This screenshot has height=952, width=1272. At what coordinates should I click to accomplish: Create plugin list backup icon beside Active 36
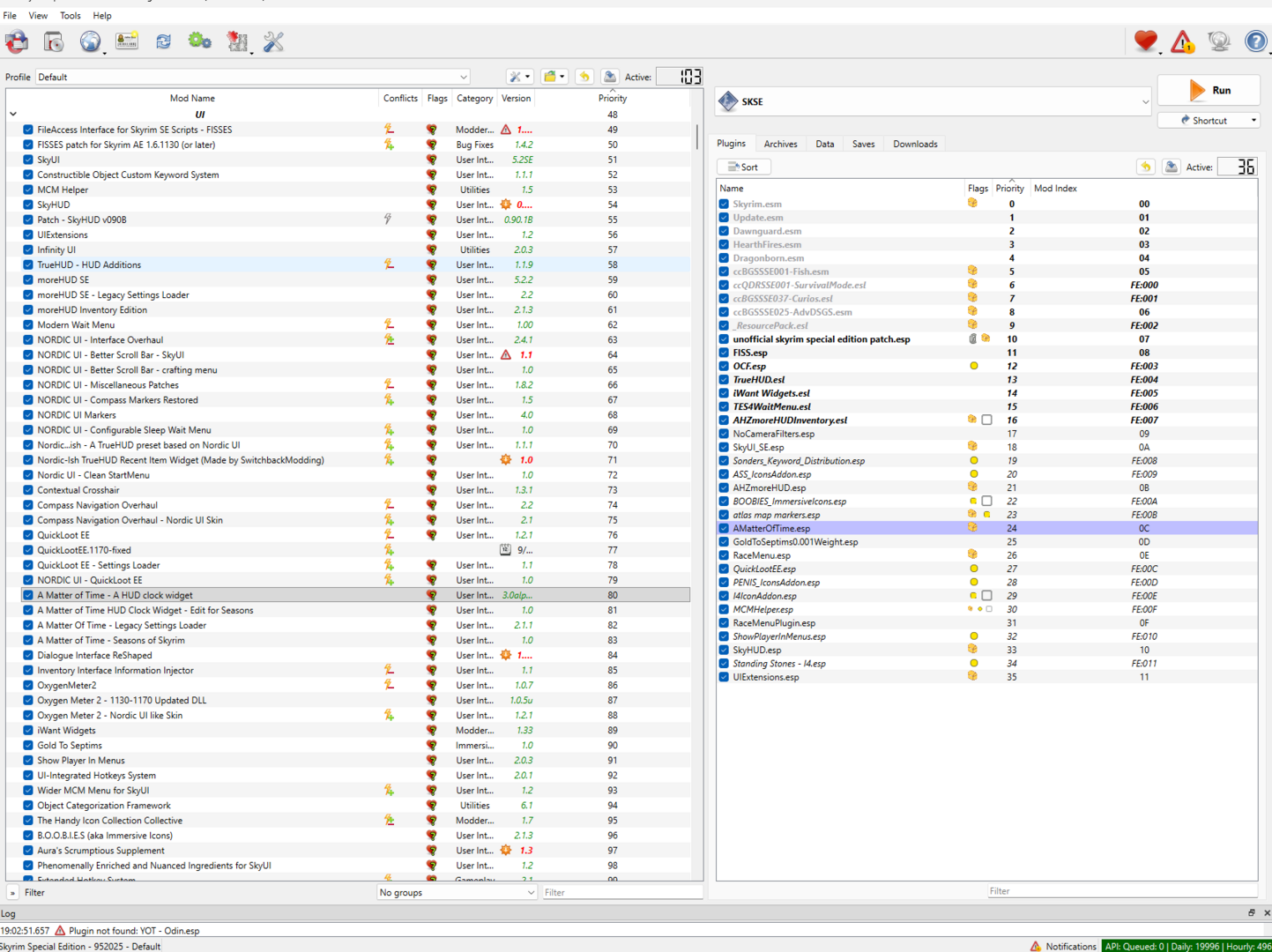(1172, 167)
